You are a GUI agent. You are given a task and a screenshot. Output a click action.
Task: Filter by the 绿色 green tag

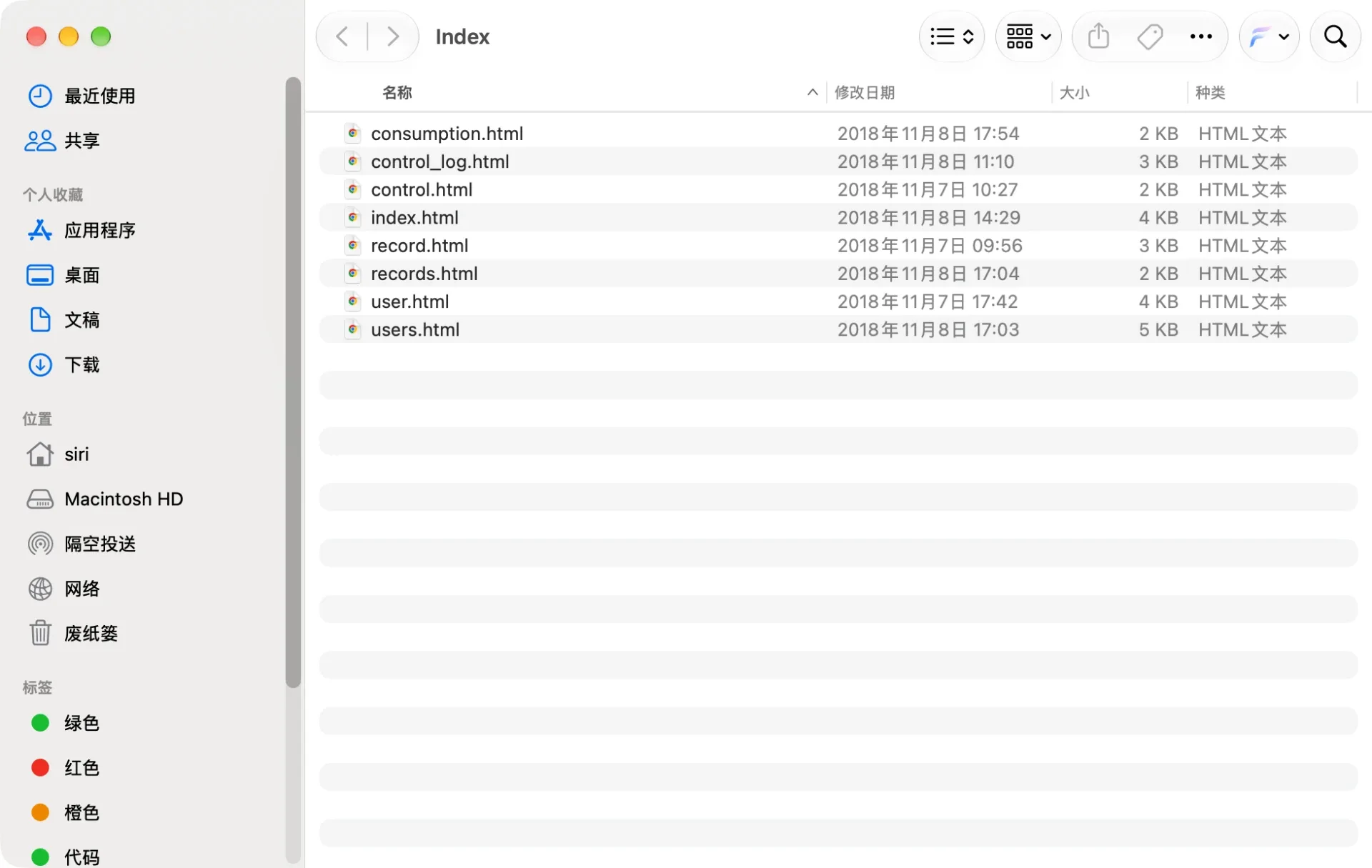click(x=81, y=723)
